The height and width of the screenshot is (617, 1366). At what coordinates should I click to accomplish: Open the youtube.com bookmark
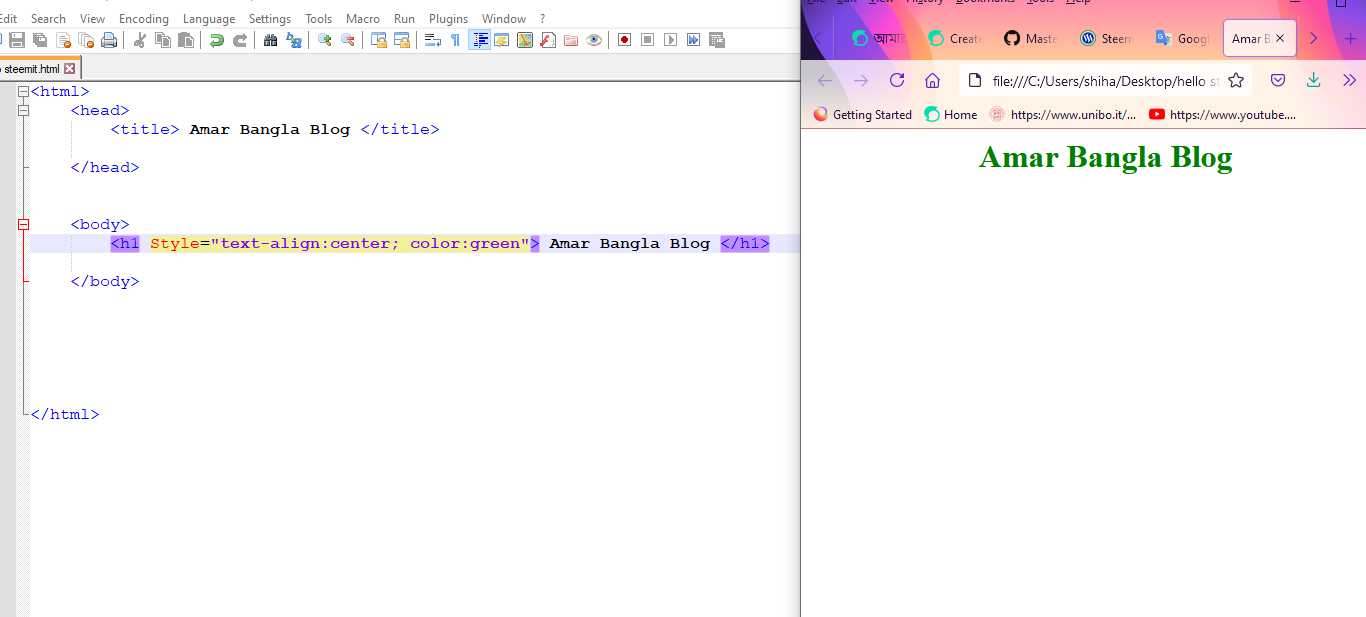pyautogui.click(x=1223, y=114)
